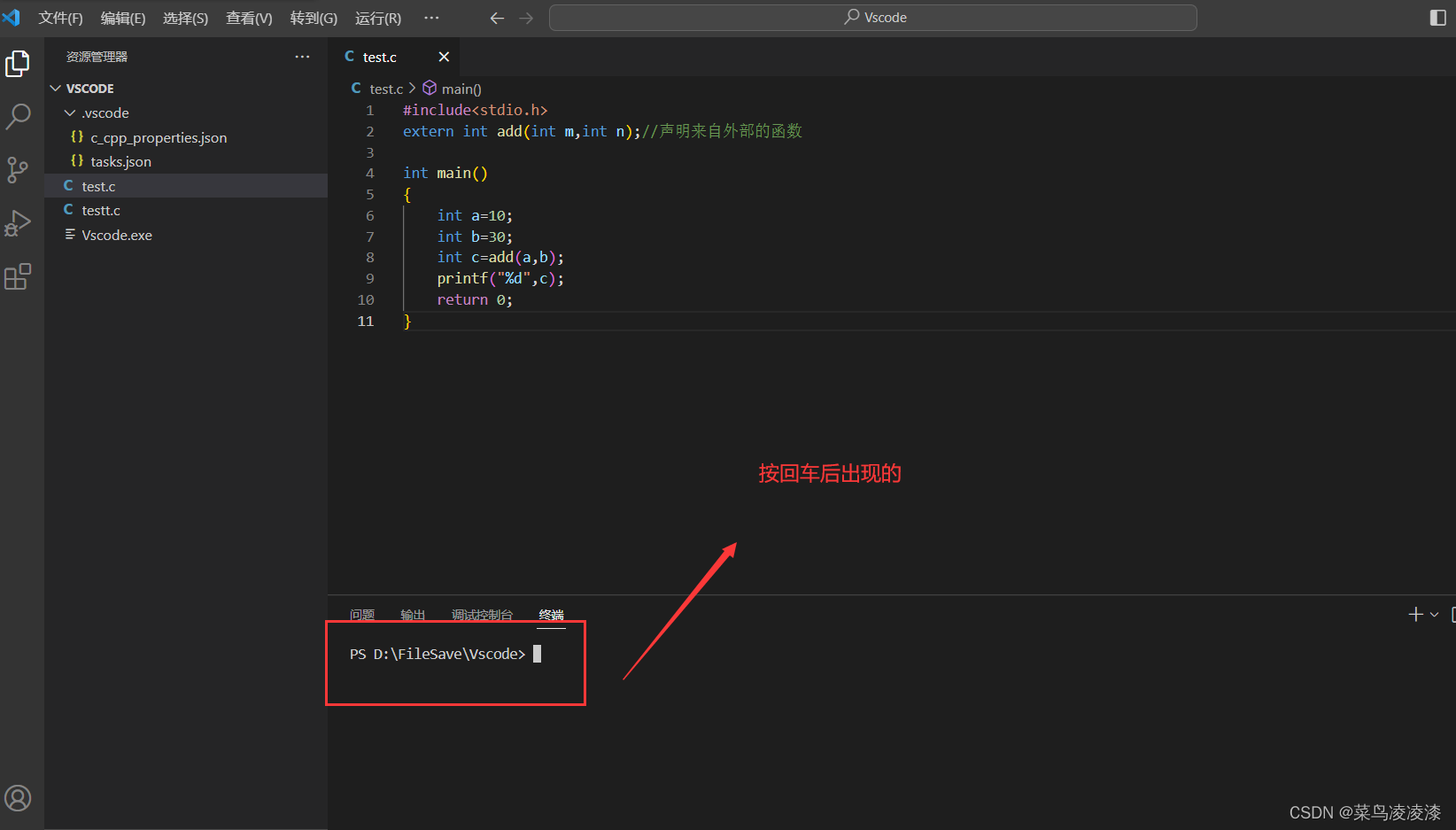Click the VS Code logo icon
The height and width of the screenshot is (830, 1456).
click(x=12, y=18)
